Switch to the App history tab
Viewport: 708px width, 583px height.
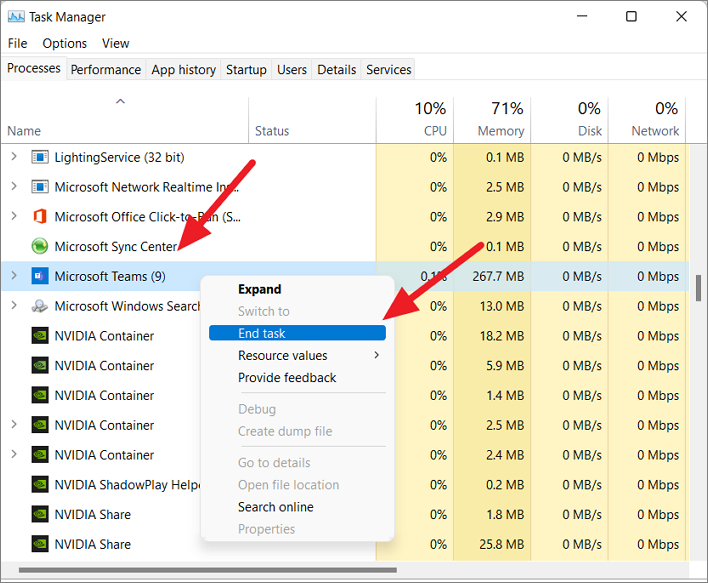pyautogui.click(x=183, y=70)
